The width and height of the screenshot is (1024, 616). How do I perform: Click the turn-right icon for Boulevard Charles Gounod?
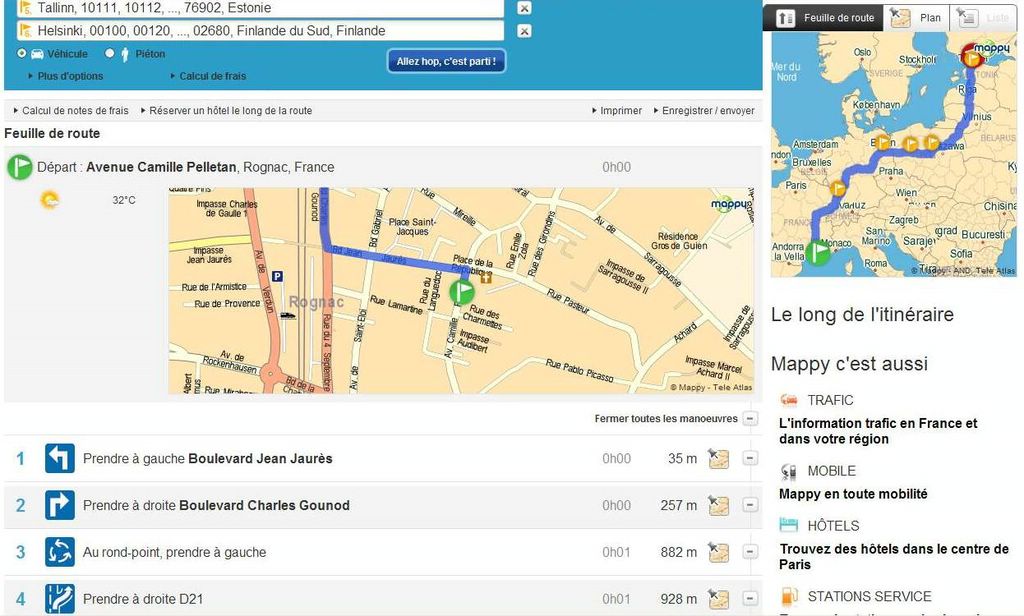point(59,506)
